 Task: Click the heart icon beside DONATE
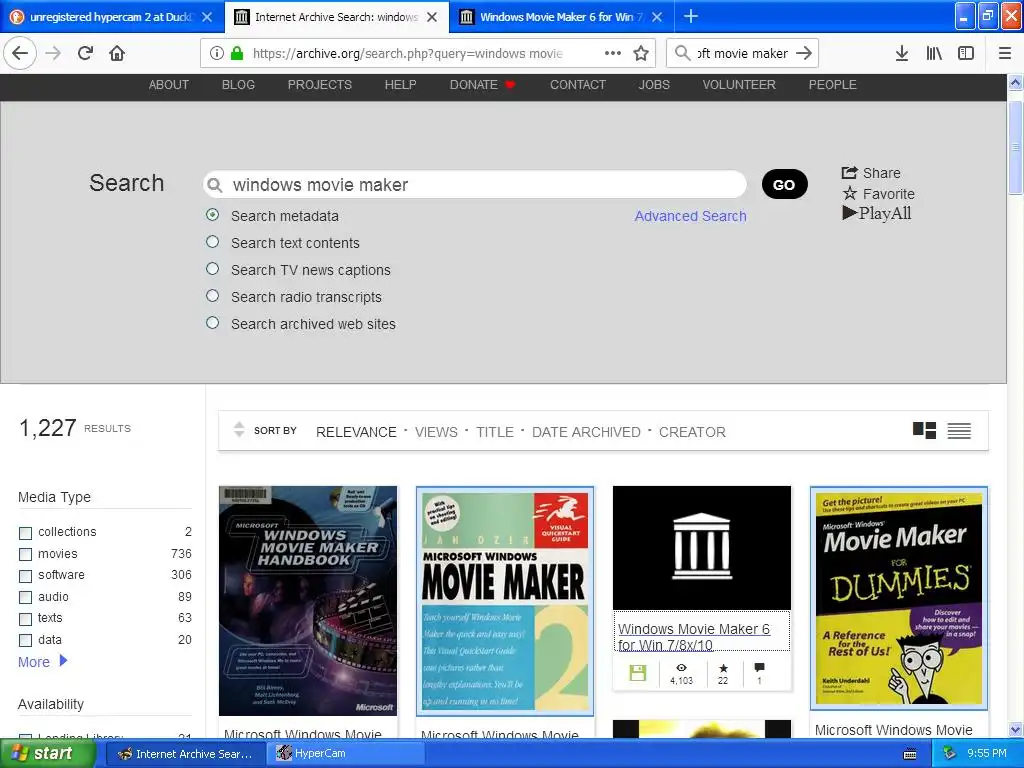click(510, 85)
